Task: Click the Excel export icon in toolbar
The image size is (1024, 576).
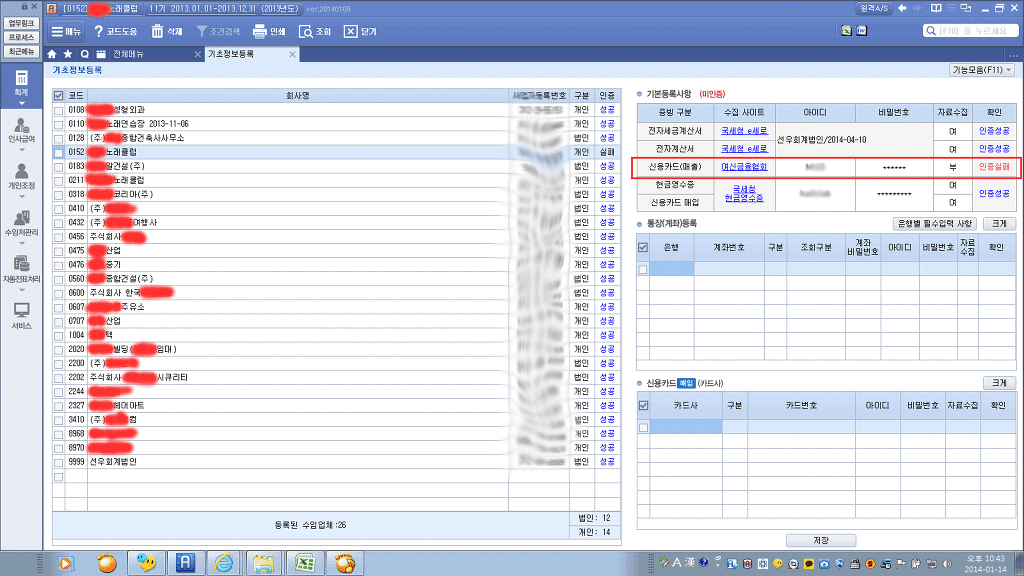Action: click(x=846, y=31)
